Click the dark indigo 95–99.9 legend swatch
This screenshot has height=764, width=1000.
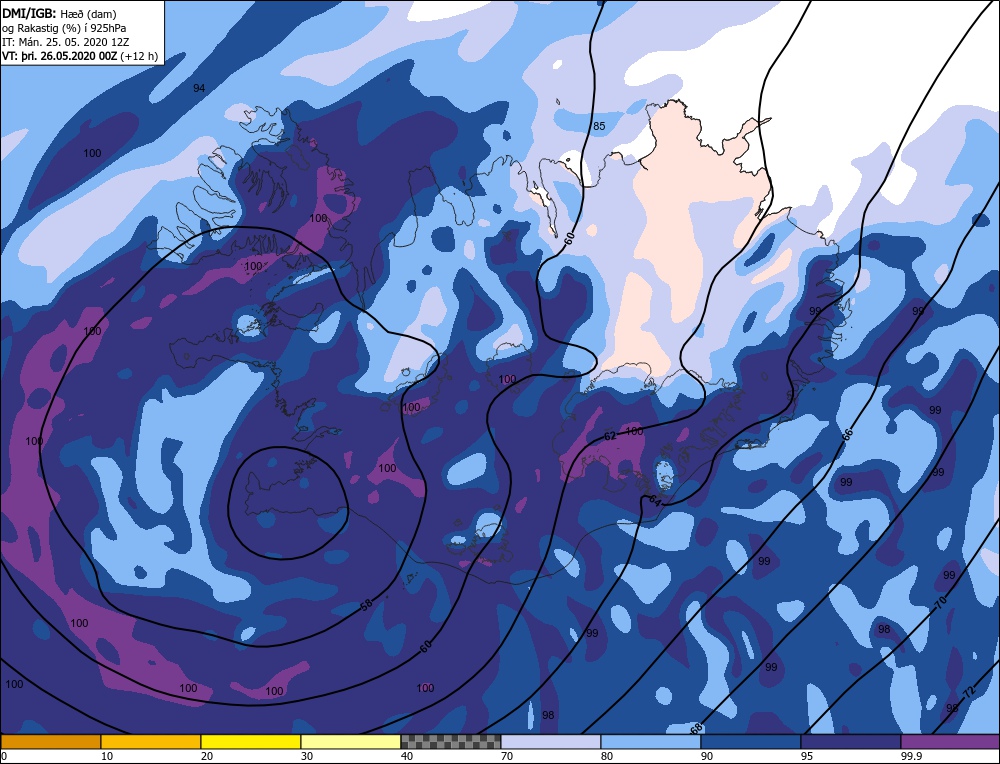pyautogui.click(x=851, y=742)
